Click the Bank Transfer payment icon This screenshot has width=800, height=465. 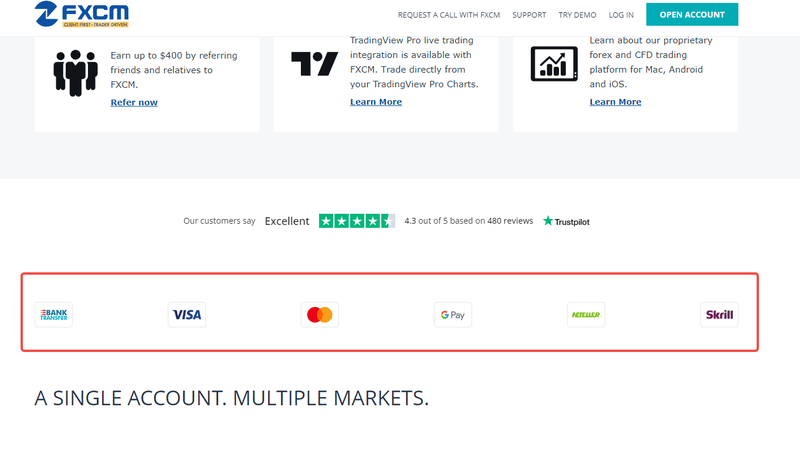click(53, 315)
